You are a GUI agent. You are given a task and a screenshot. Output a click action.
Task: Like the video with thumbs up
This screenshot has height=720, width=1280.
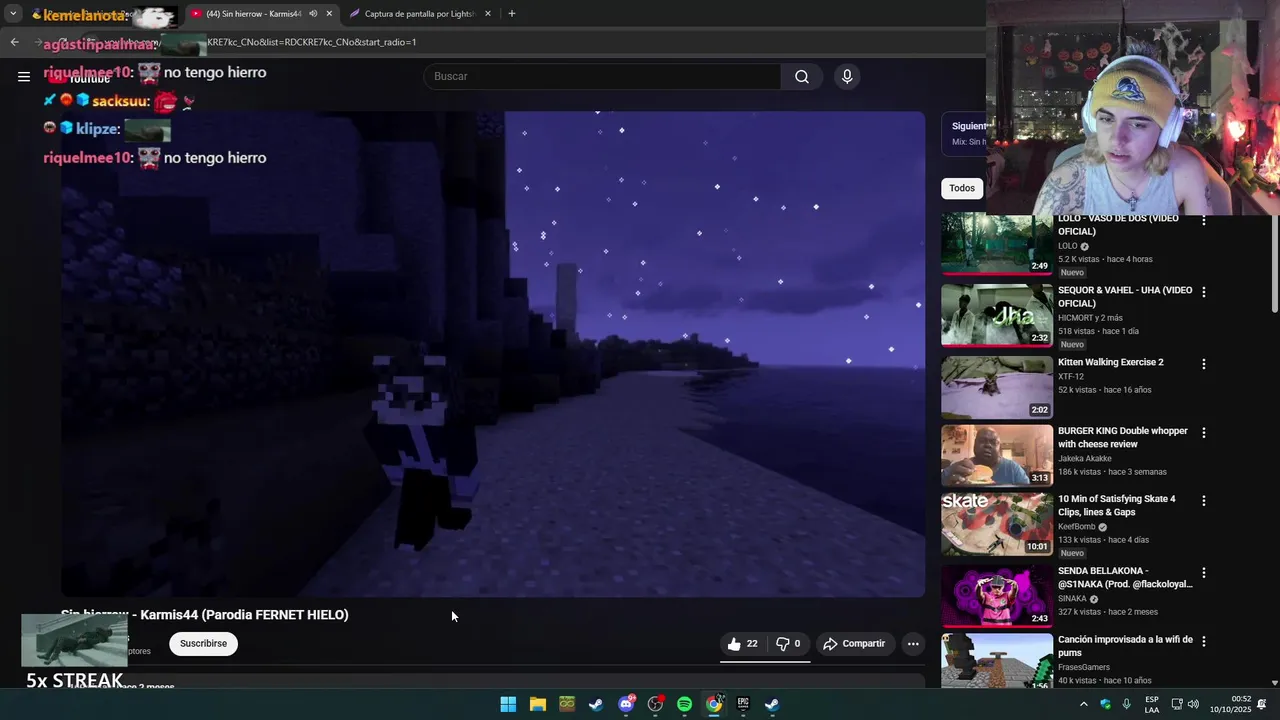[742, 644]
